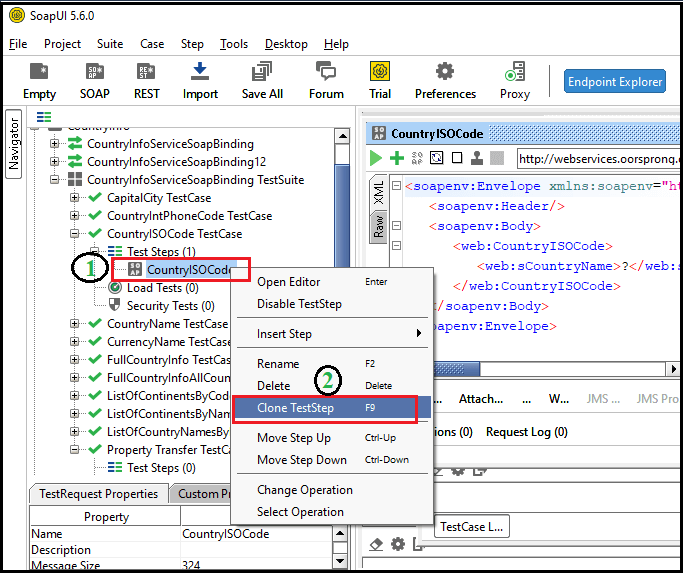The width and height of the screenshot is (683, 573).
Task: Expand CountryInfoServiceSoapBinding node
Action: 54,143
